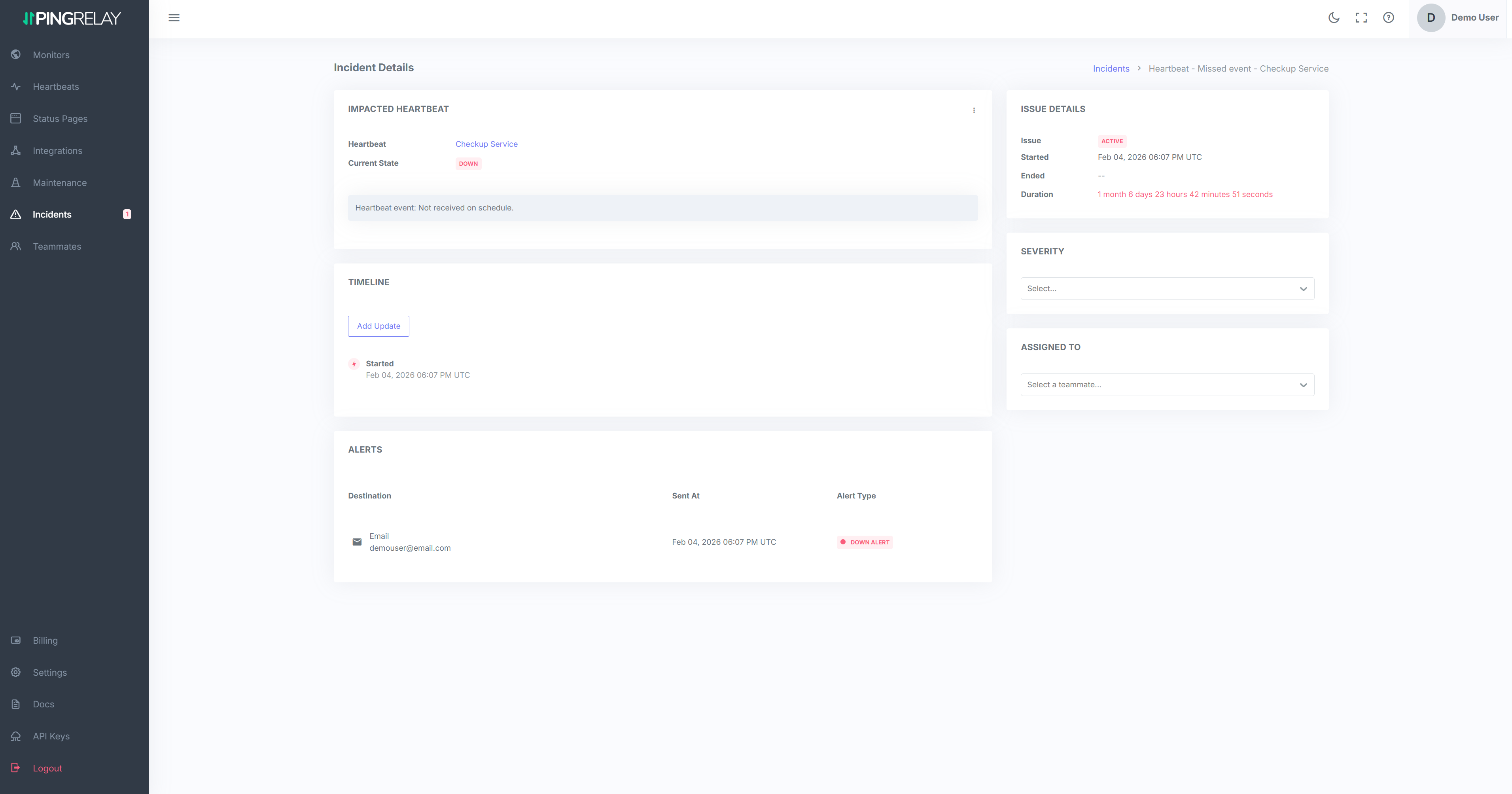Click the API Keys sidebar icon
This screenshot has height=794, width=1512.
tap(16, 736)
